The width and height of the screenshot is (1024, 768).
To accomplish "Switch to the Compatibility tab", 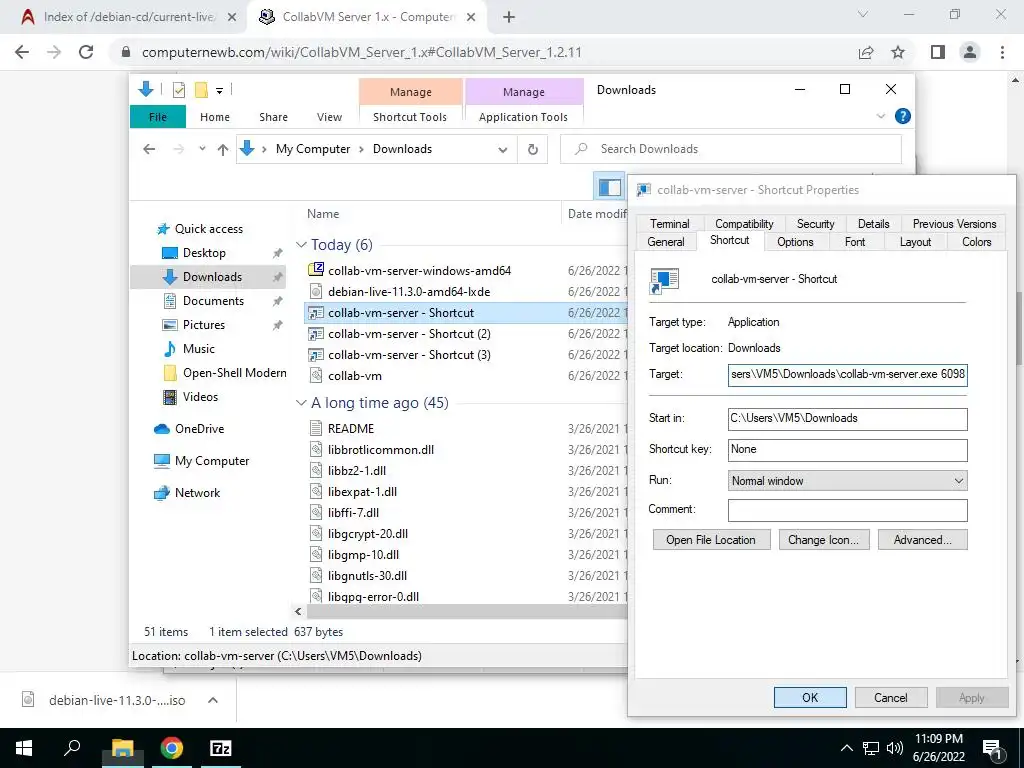I will point(744,223).
